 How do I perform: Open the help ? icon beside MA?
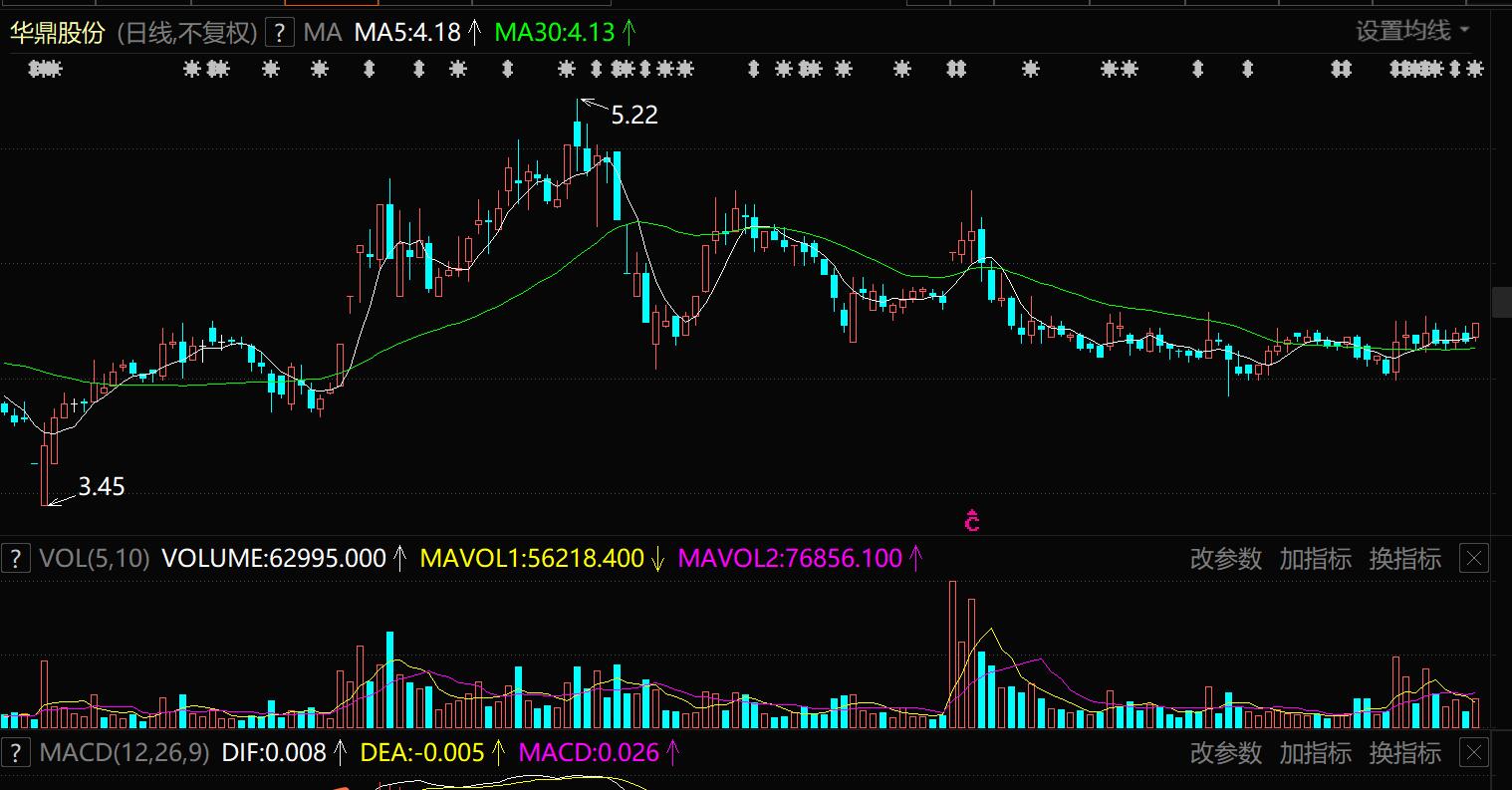[281, 33]
